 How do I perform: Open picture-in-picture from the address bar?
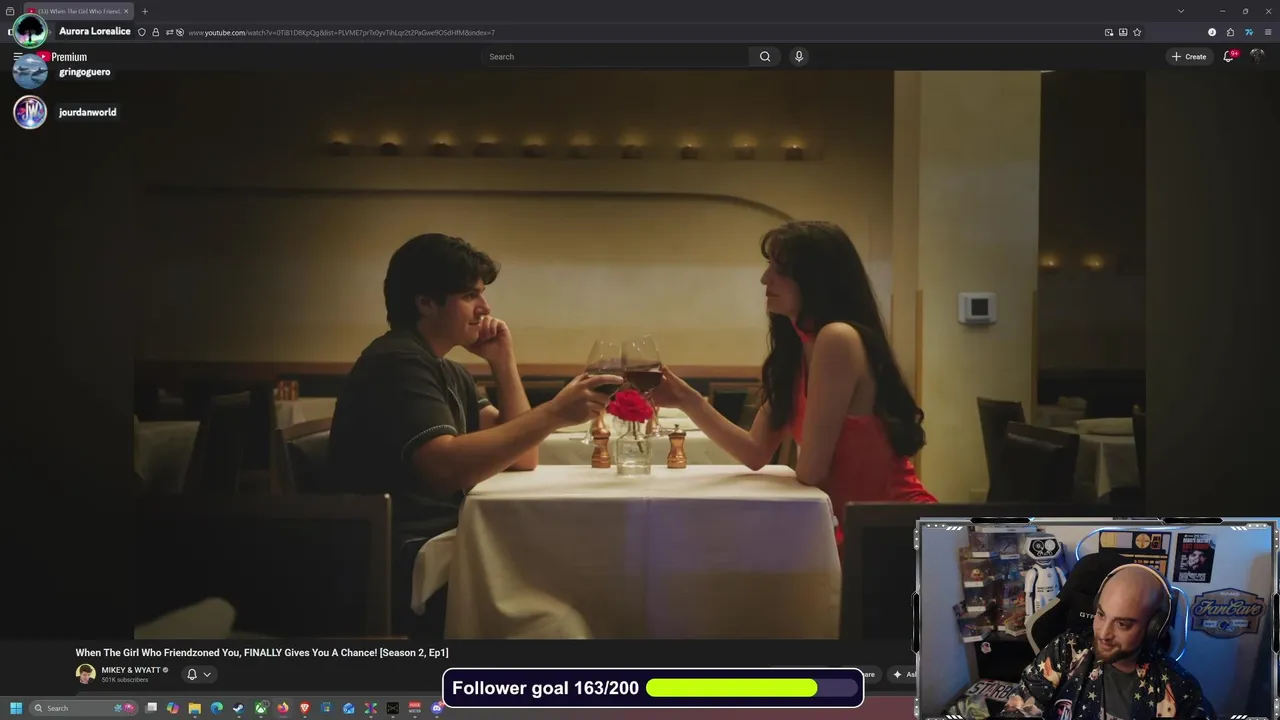(1109, 32)
